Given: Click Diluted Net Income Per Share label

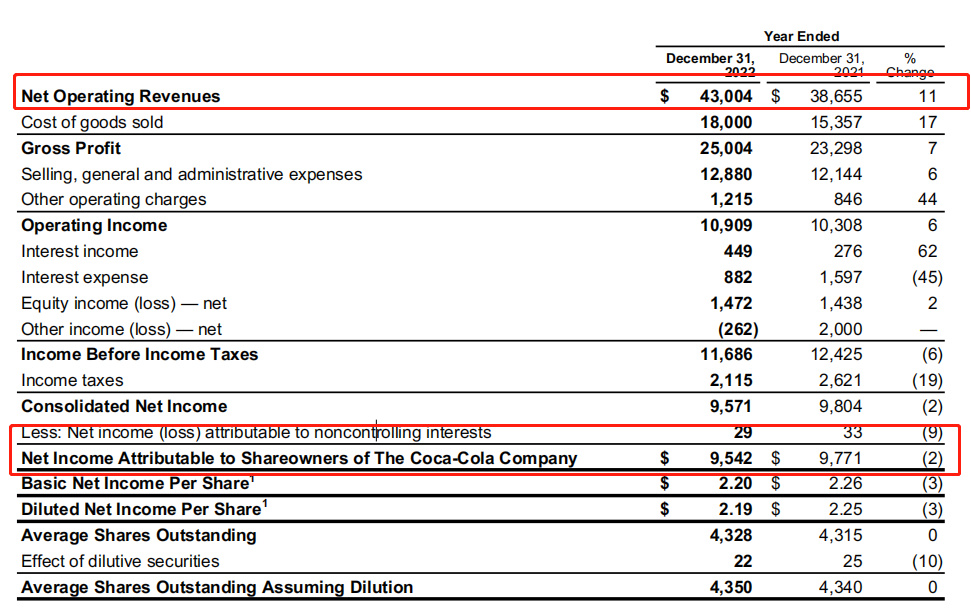Looking at the screenshot, I should (144, 509).
